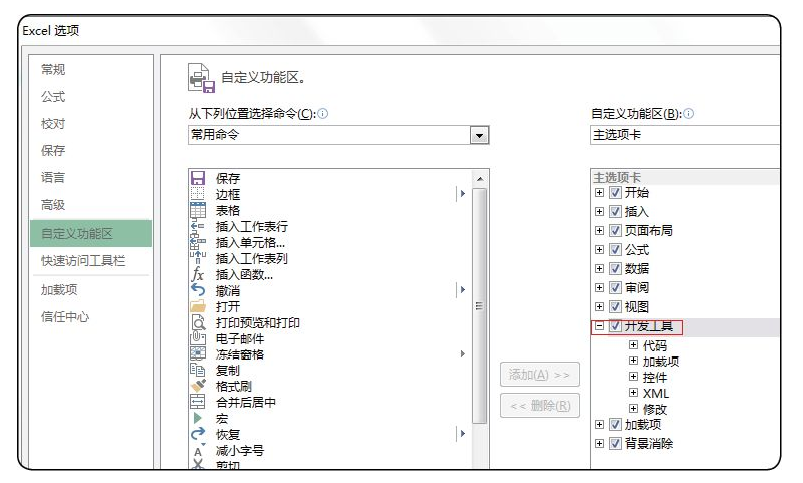Open the 加载项 category in the sidebar
The height and width of the screenshot is (483, 803).
point(59,290)
